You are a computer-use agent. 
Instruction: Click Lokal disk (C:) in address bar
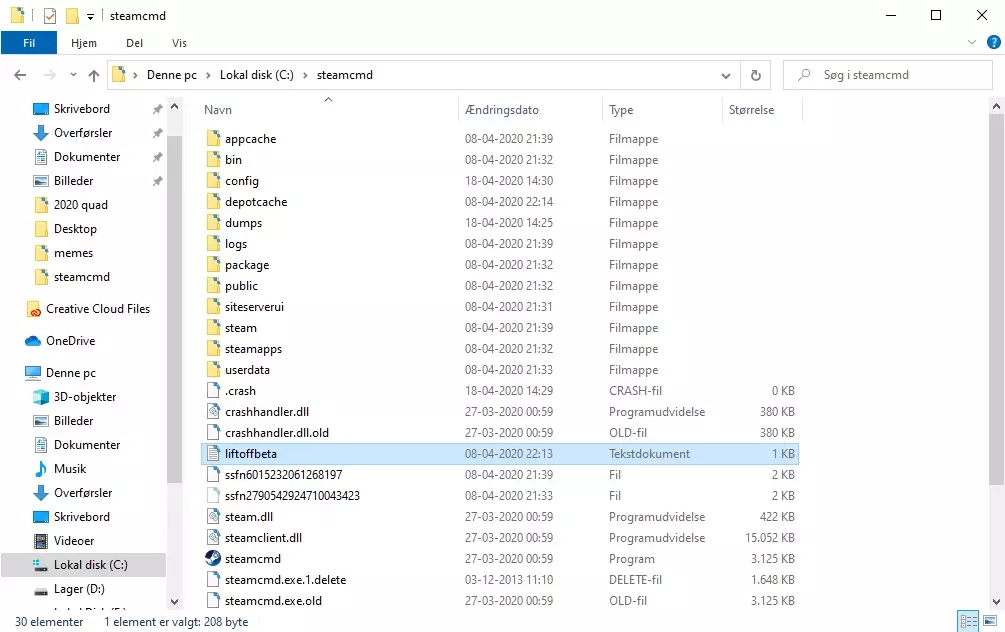click(256, 75)
